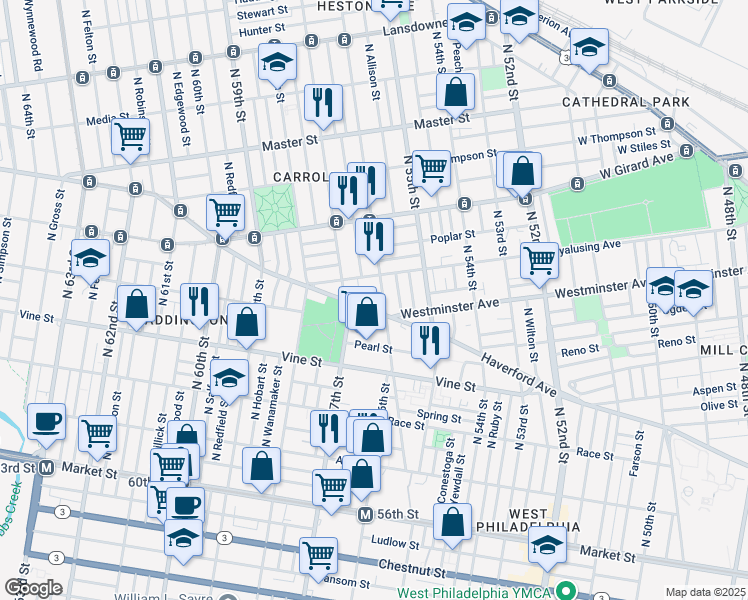
Task: Open the grocery cart marker on Wyalusing Ave
Action: (x=539, y=259)
